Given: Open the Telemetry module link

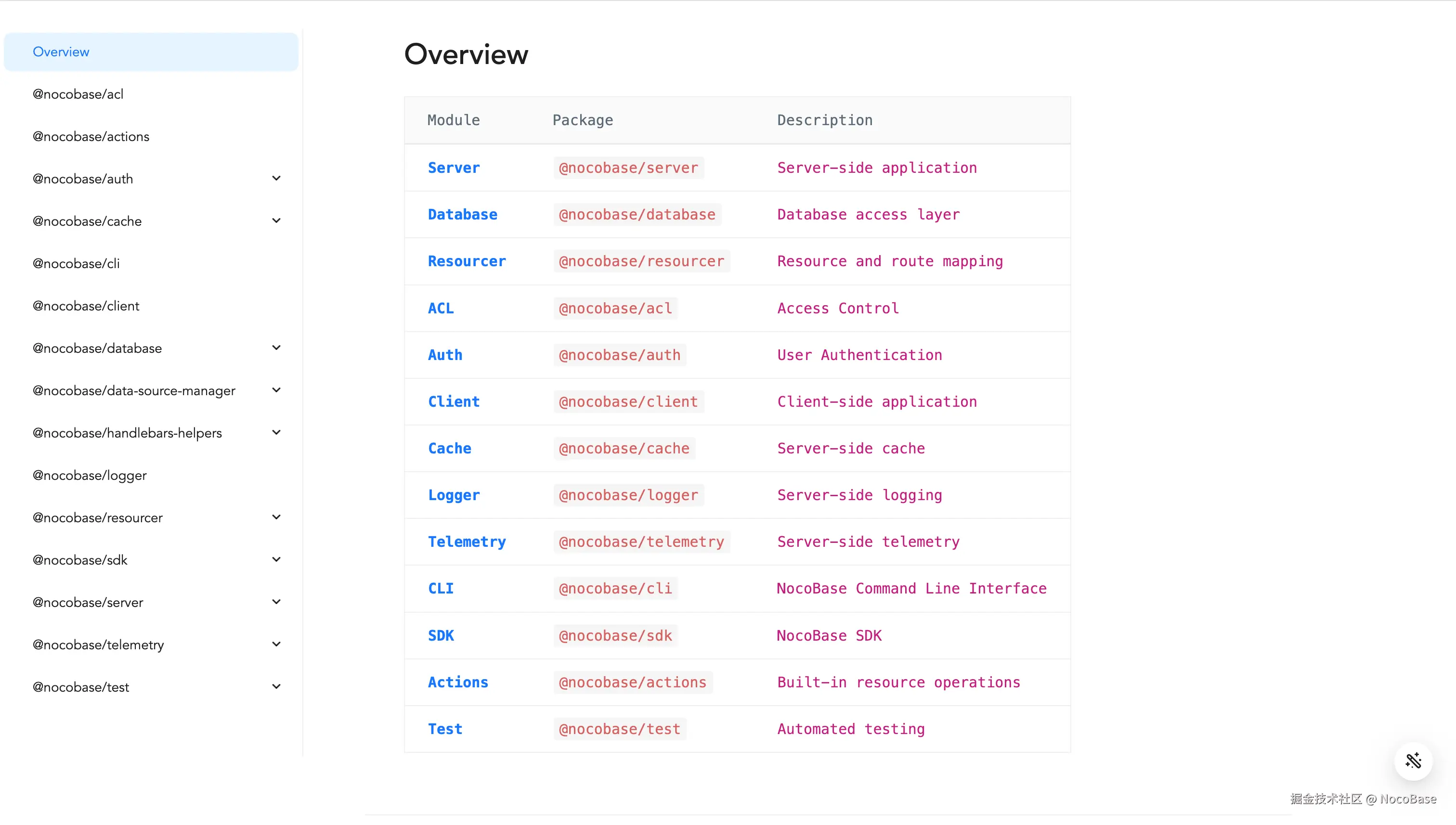Looking at the screenshot, I should 467,541.
